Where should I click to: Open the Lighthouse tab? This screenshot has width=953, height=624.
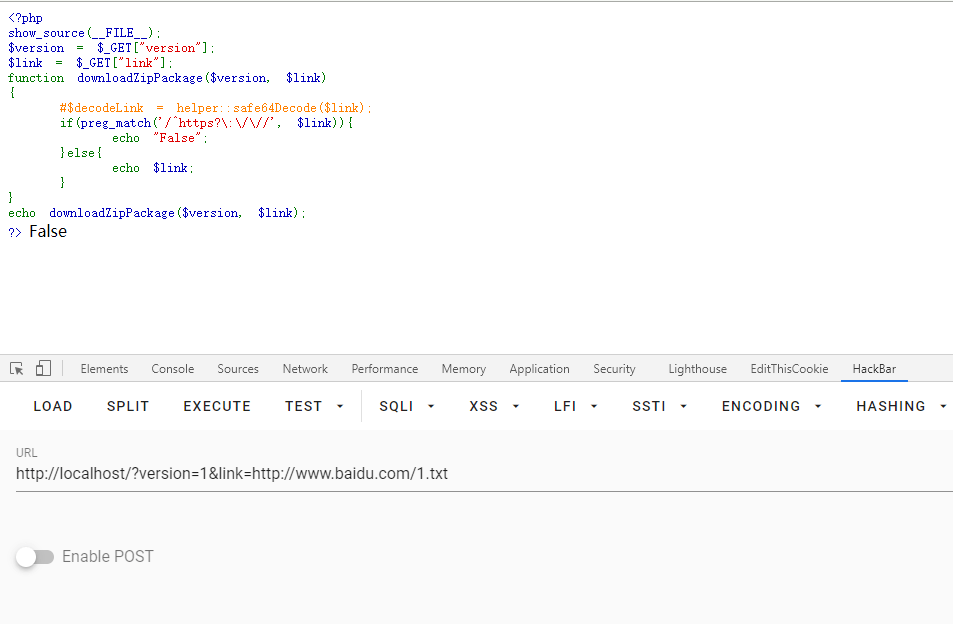[697, 369]
